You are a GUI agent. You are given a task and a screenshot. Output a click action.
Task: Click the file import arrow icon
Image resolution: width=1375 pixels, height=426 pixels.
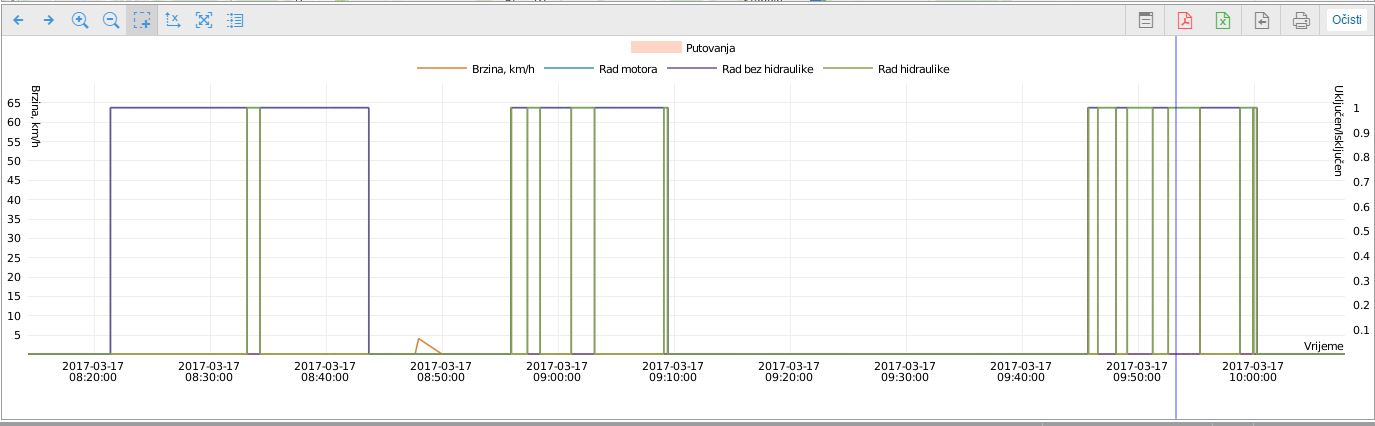point(1262,20)
